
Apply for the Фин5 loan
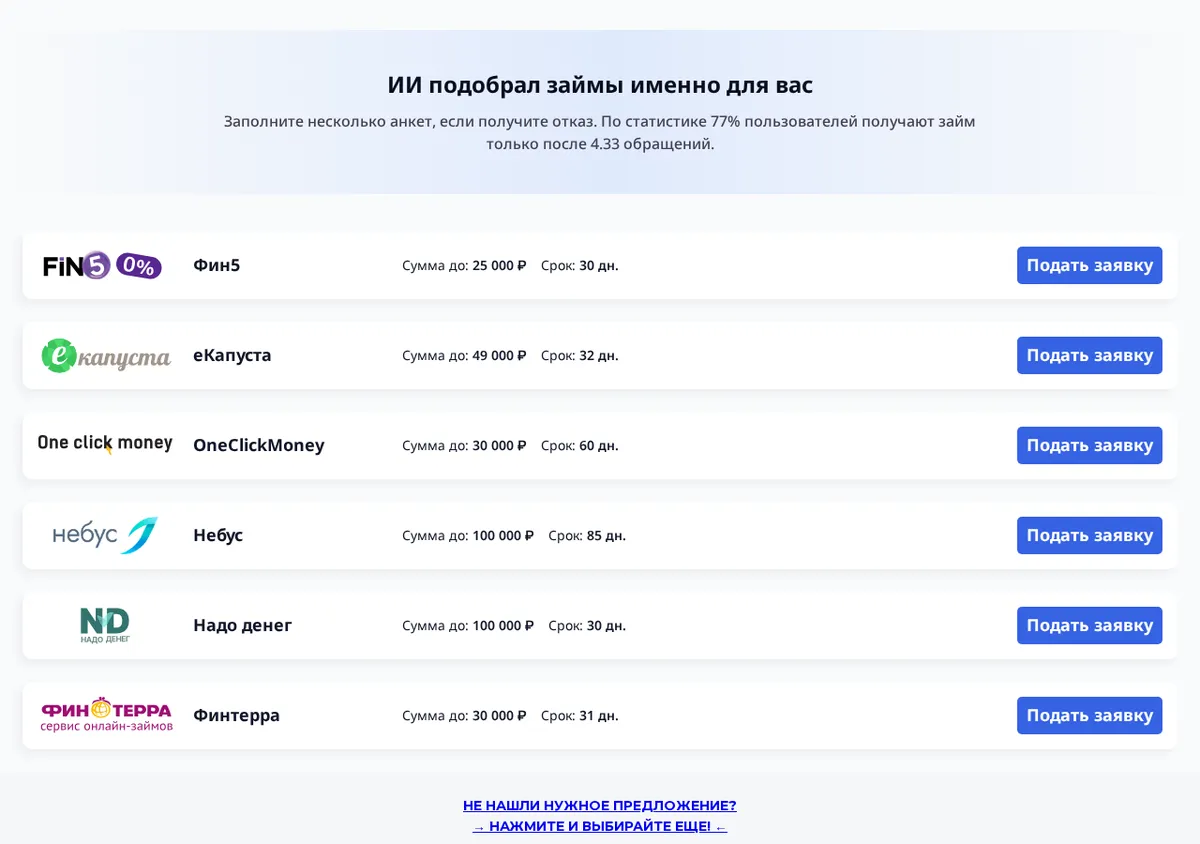pos(1089,265)
